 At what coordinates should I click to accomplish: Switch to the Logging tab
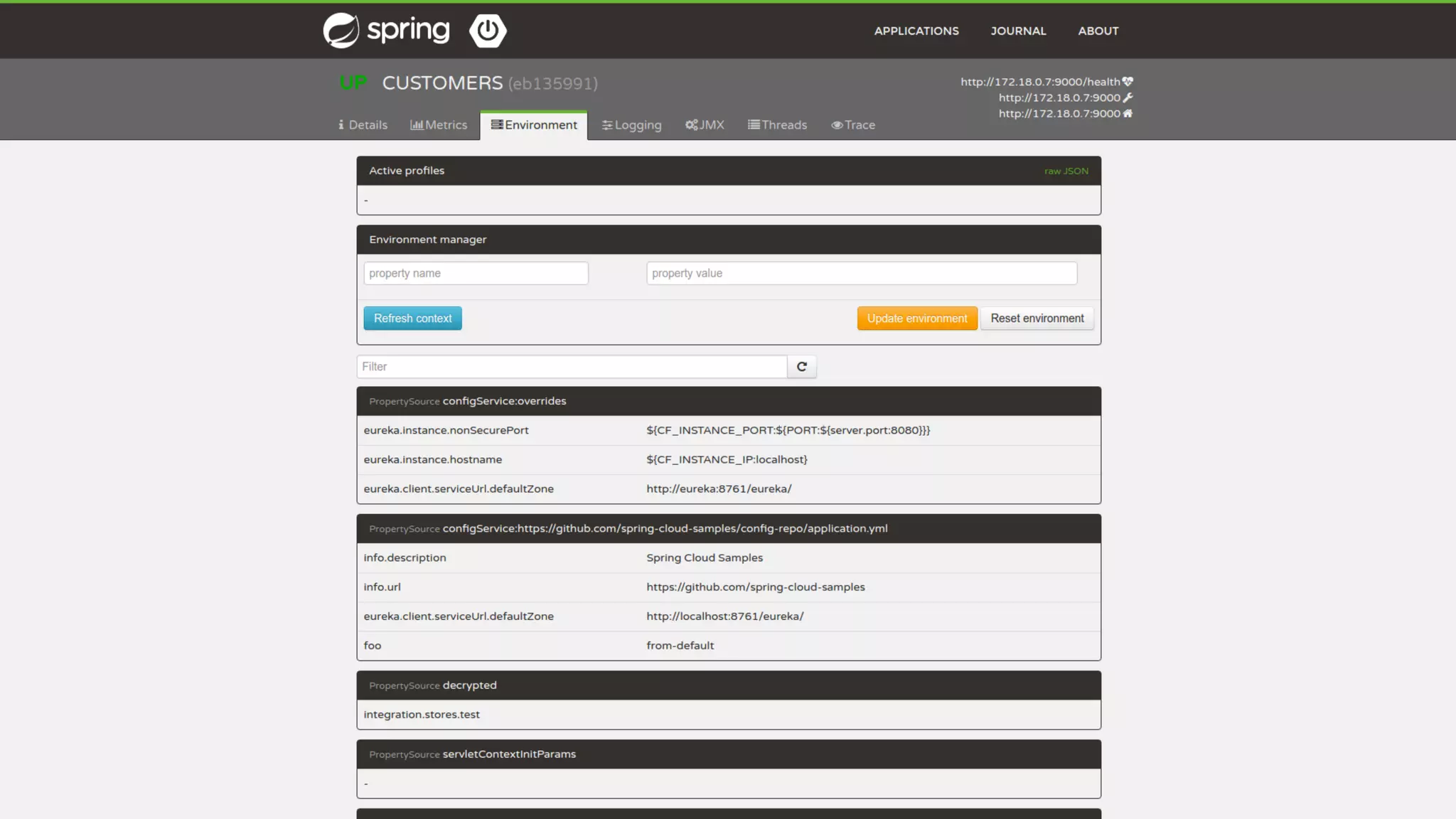pyautogui.click(x=631, y=125)
